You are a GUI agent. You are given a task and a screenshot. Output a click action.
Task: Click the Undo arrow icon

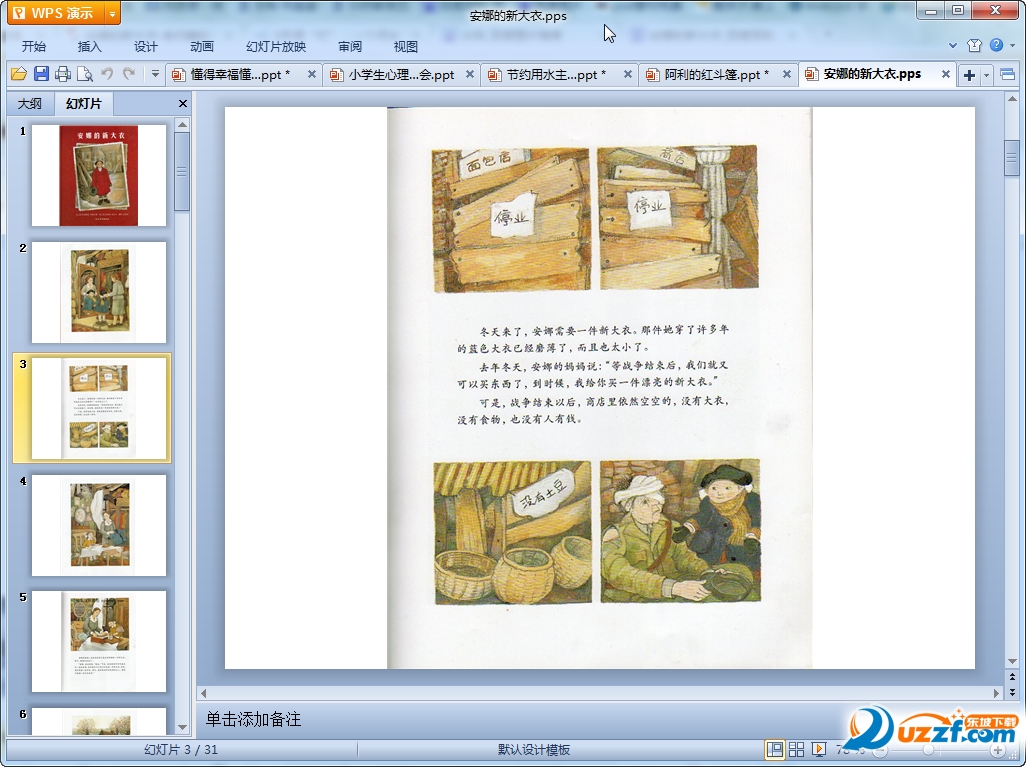coord(107,74)
